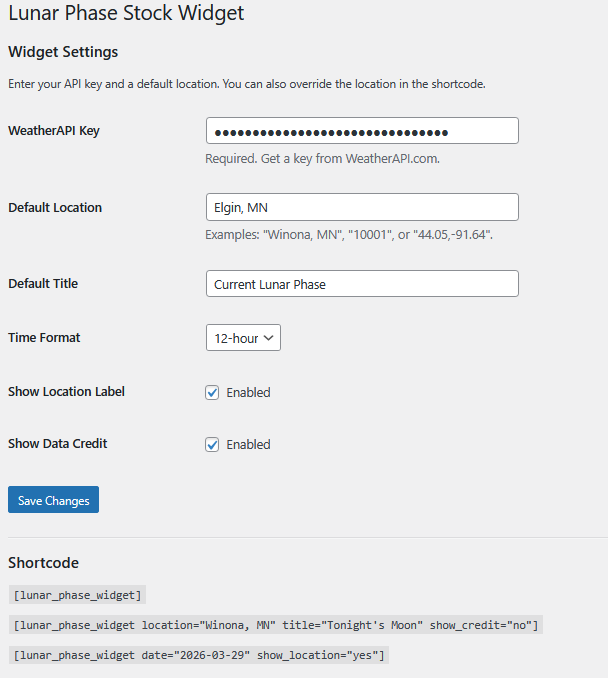
Task: Click the "Required. Get a key" help text
Action: (x=322, y=158)
